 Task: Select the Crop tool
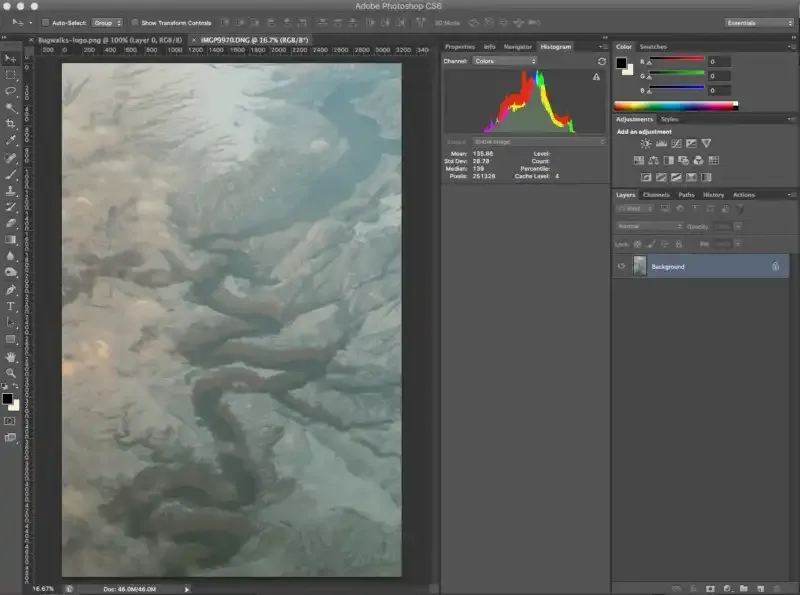point(11,123)
